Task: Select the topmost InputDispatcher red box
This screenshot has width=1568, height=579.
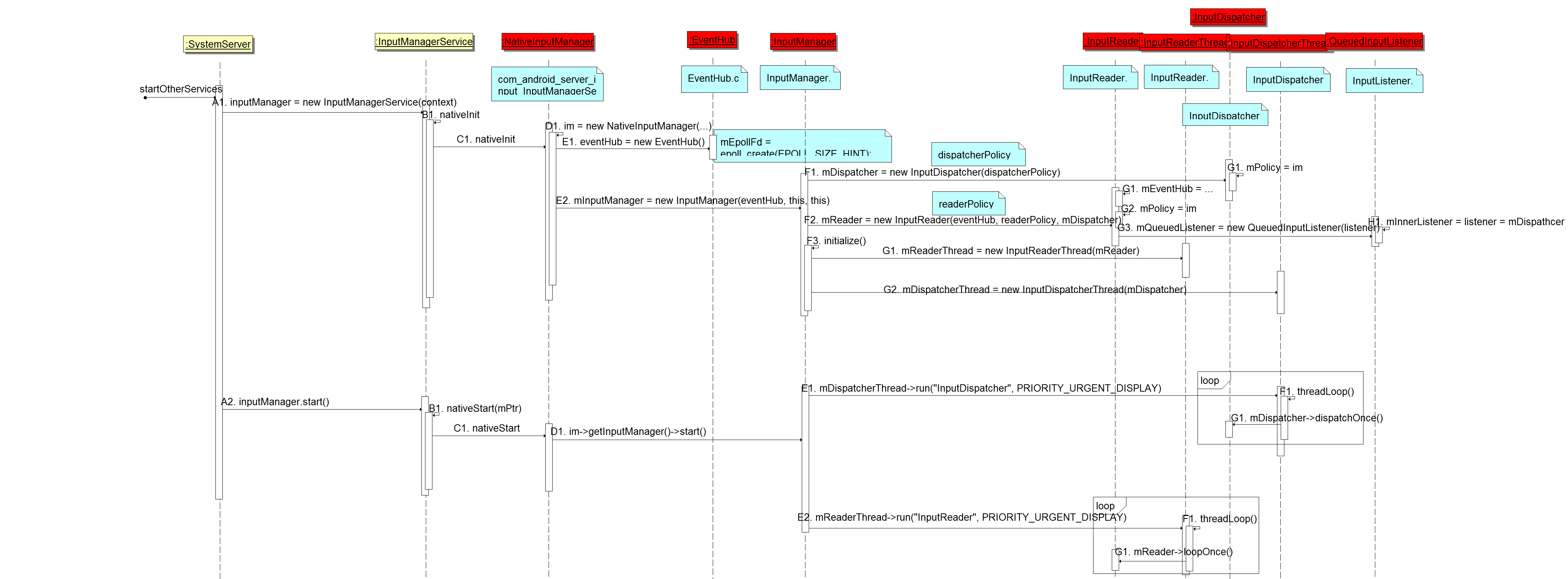Action: [x=1228, y=17]
